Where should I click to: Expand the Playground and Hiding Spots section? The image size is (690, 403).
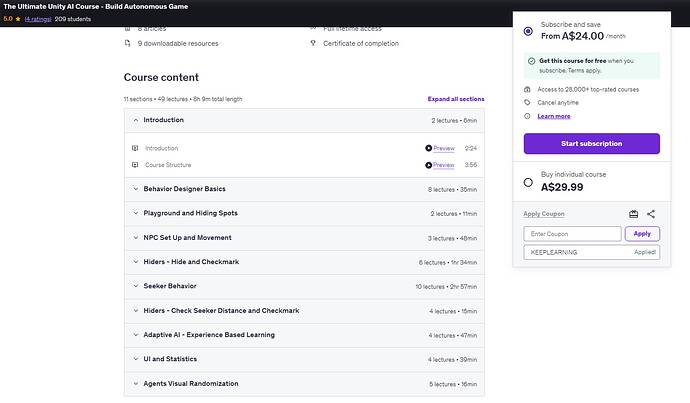pos(305,213)
